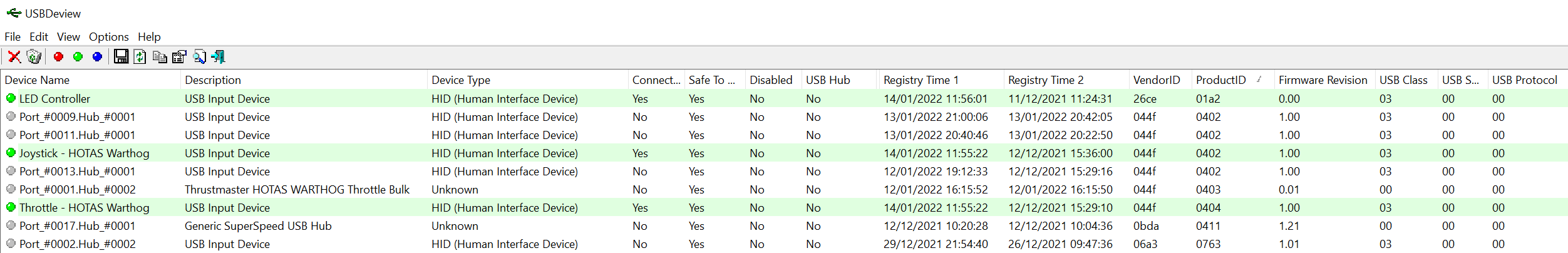Click the exit door icon
1568x253 pixels.
click(x=218, y=57)
